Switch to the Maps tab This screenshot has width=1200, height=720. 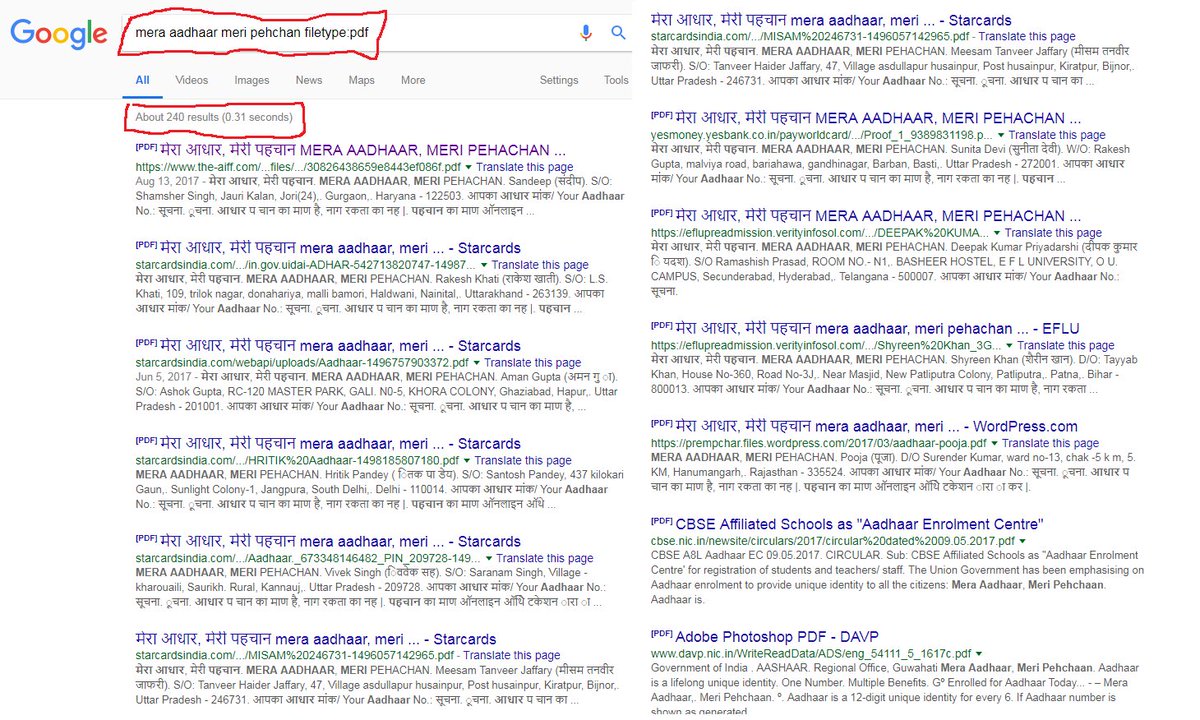362,80
